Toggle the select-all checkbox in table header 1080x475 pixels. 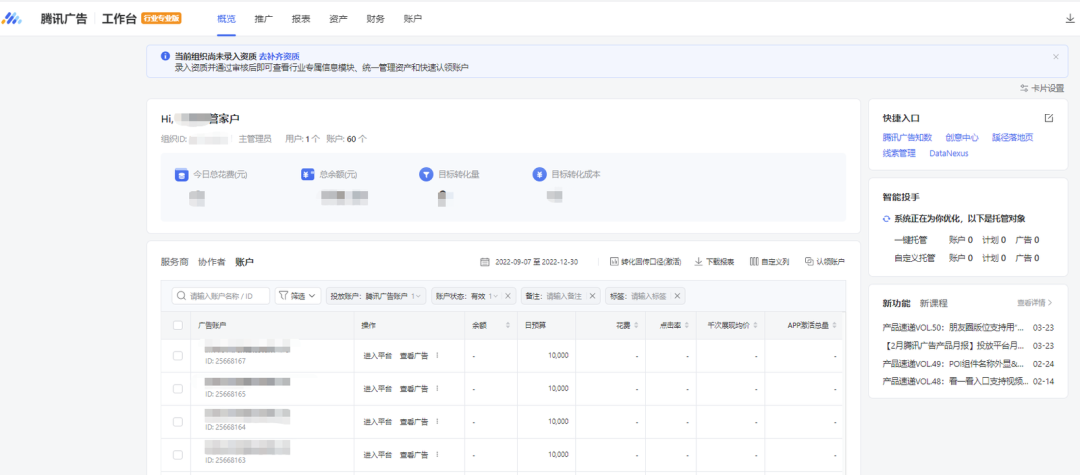click(x=178, y=325)
